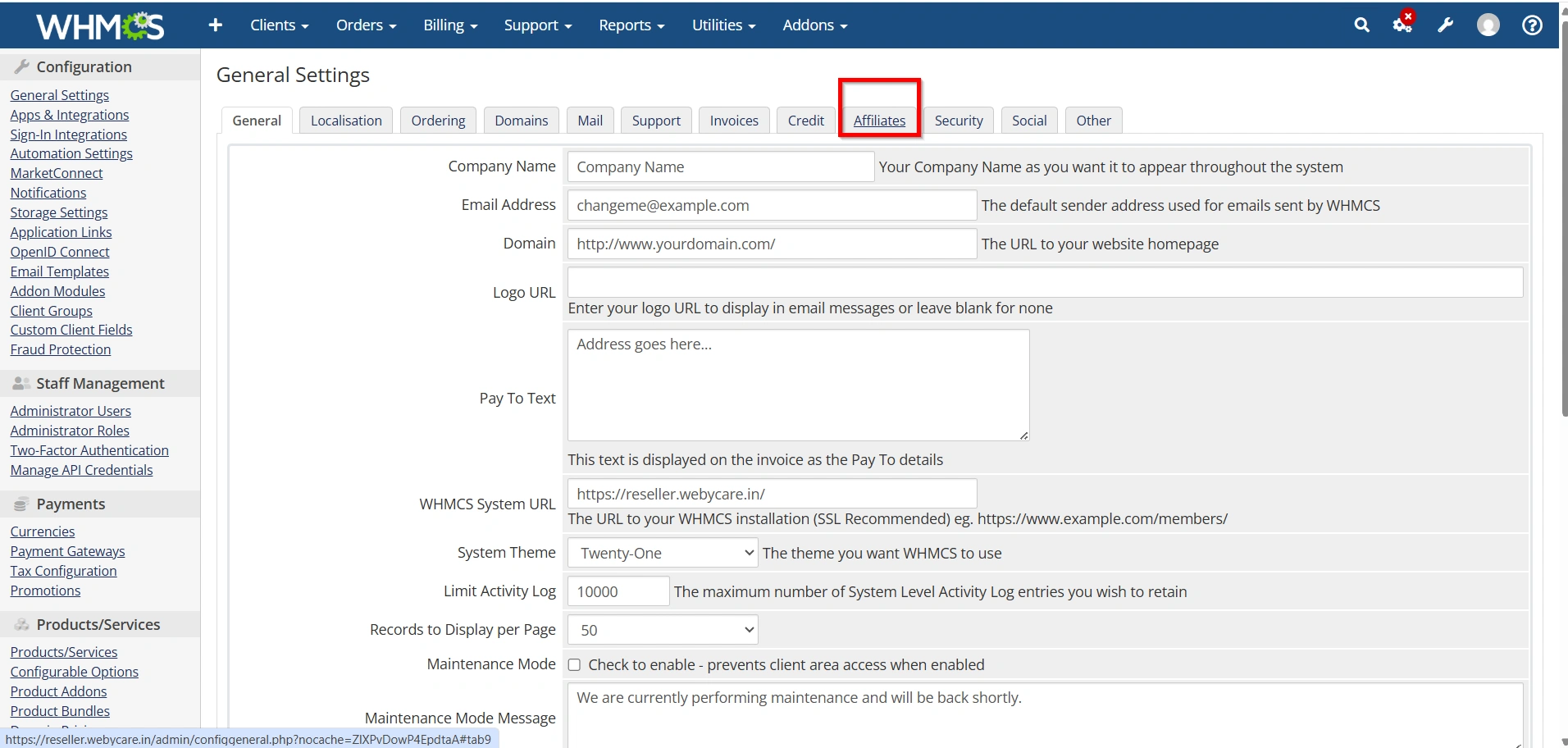Open Addon Modules link
The height and width of the screenshot is (748, 1568).
58,291
